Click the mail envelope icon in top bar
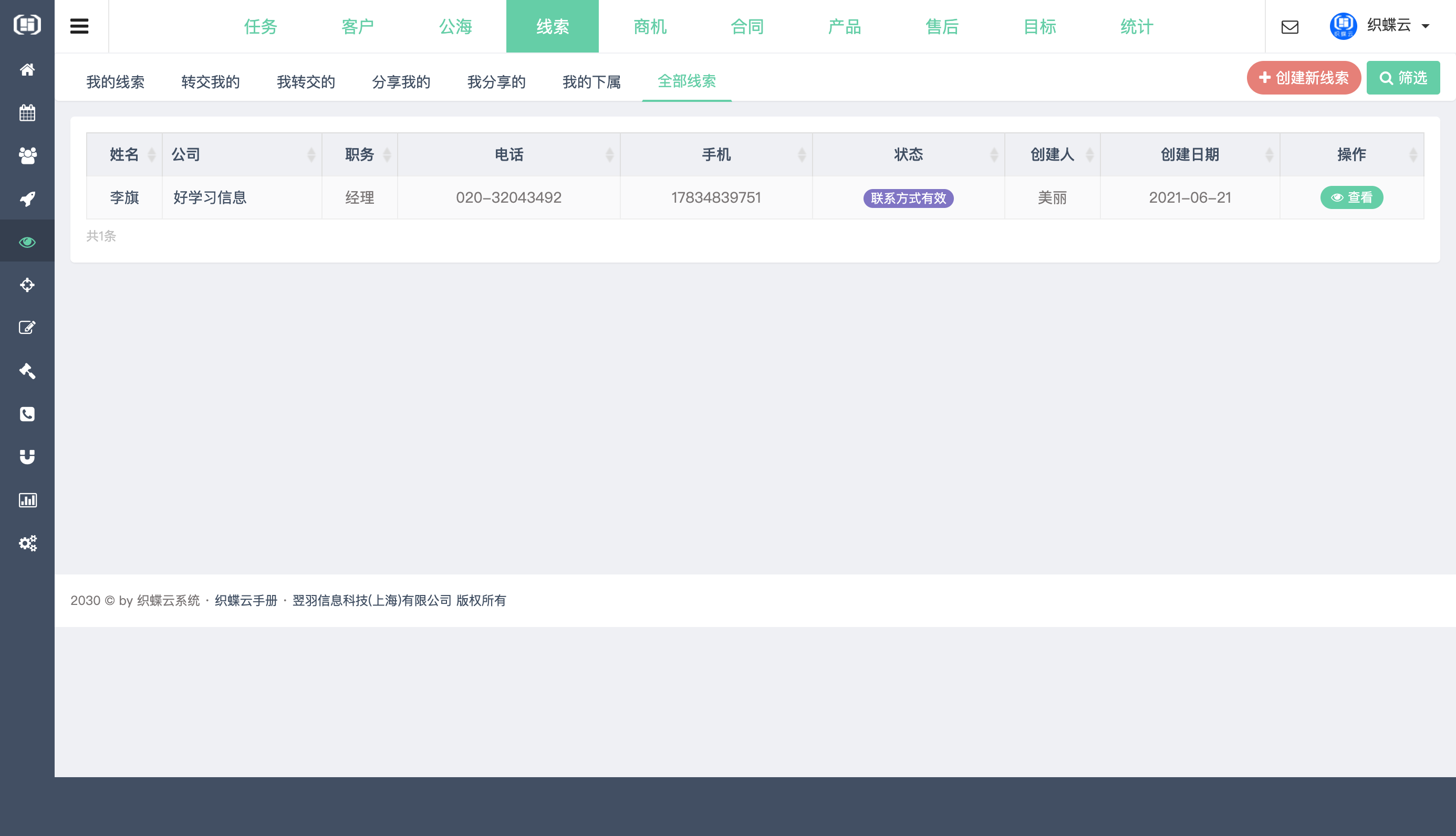 click(1290, 26)
